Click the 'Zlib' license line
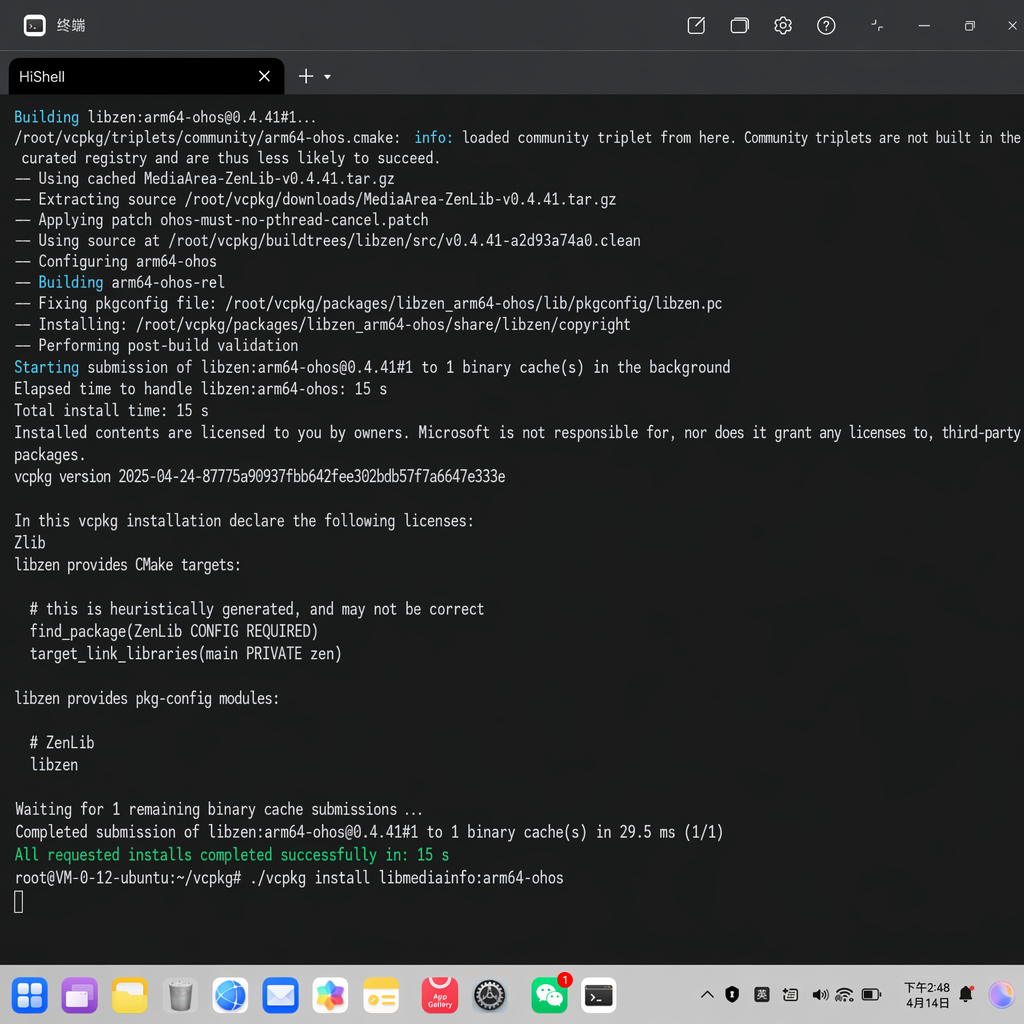The width and height of the screenshot is (1024, 1024). pos(30,542)
